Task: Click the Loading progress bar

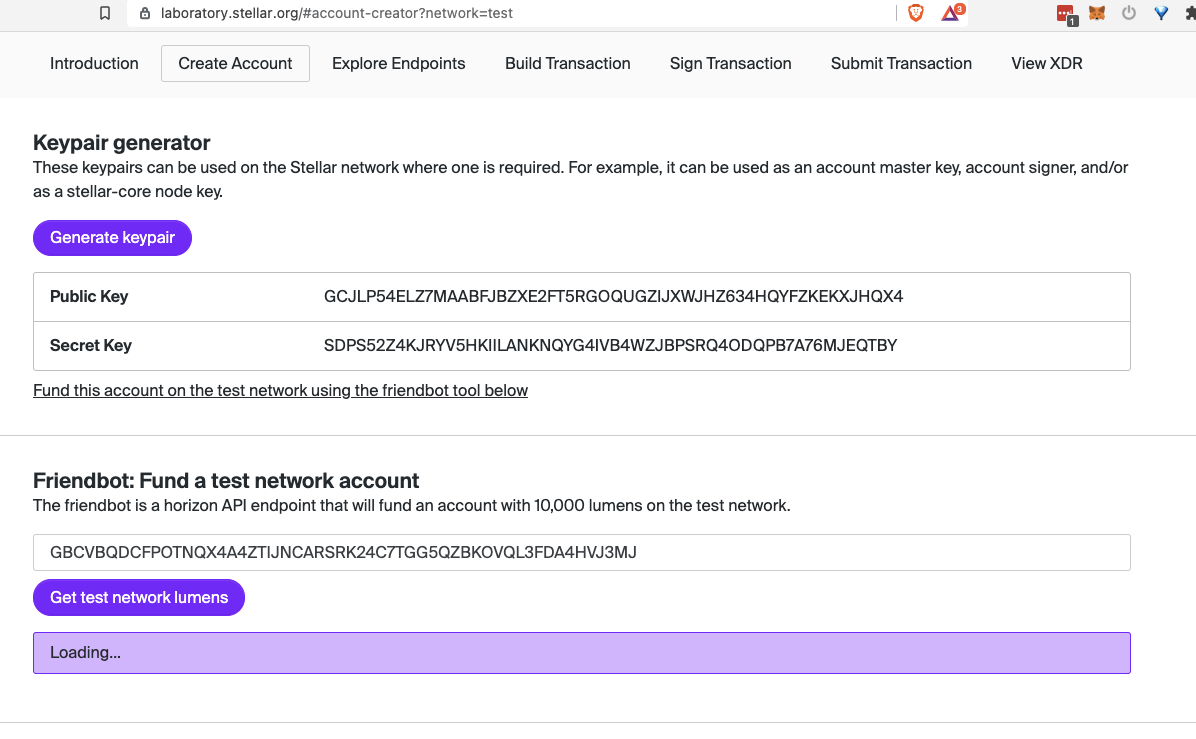Action: (x=582, y=652)
